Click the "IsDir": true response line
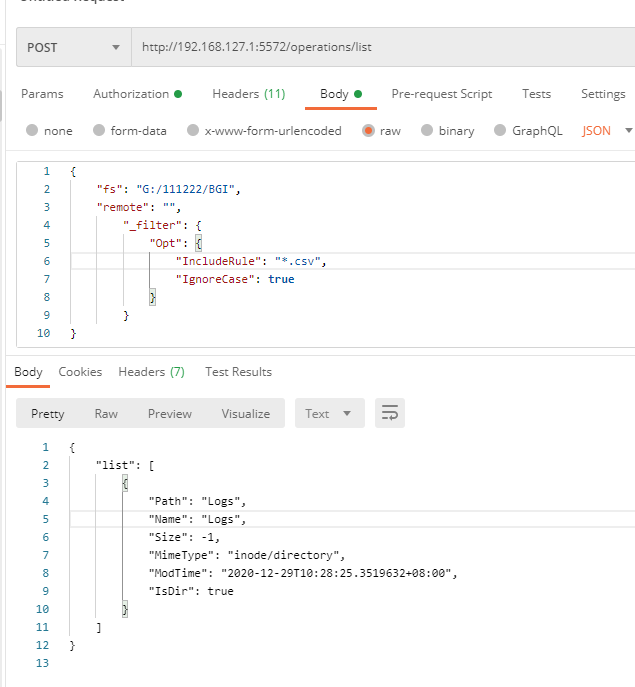635x687 pixels. click(191, 591)
